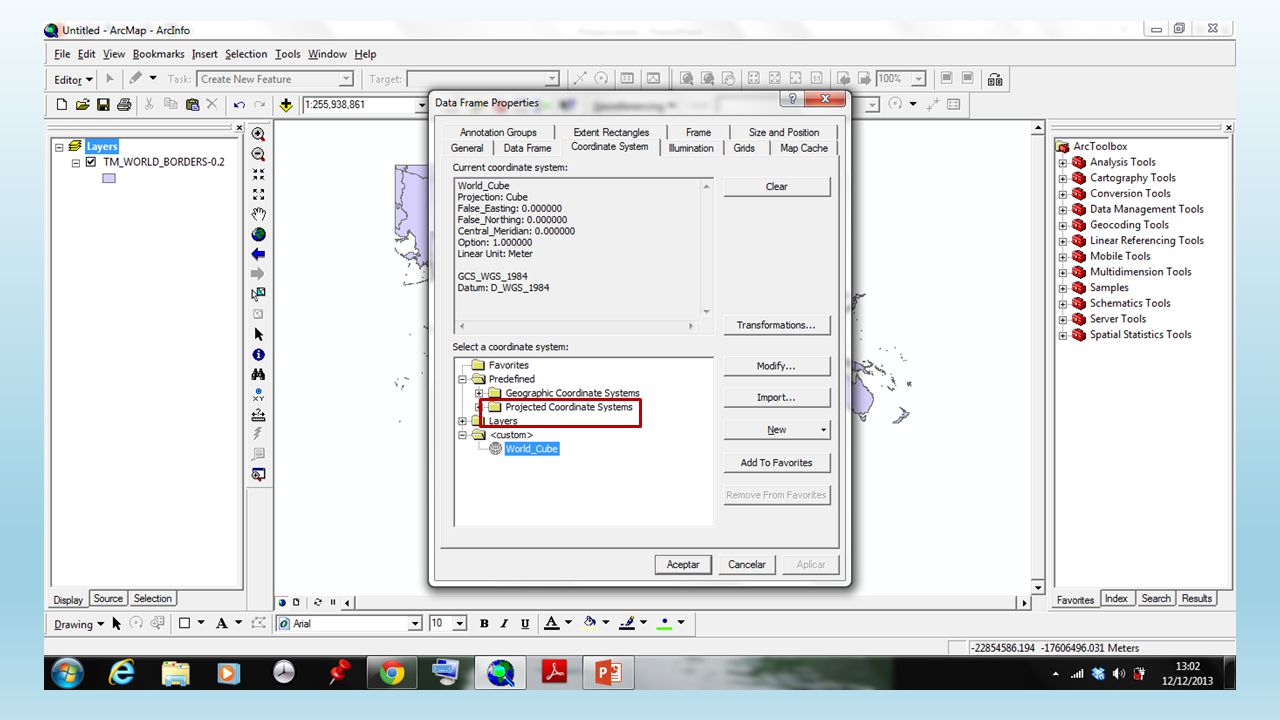This screenshot has width=1280, height=720.
Task: Open Chrome from the taskbar
Action: [x=392, y=674]
